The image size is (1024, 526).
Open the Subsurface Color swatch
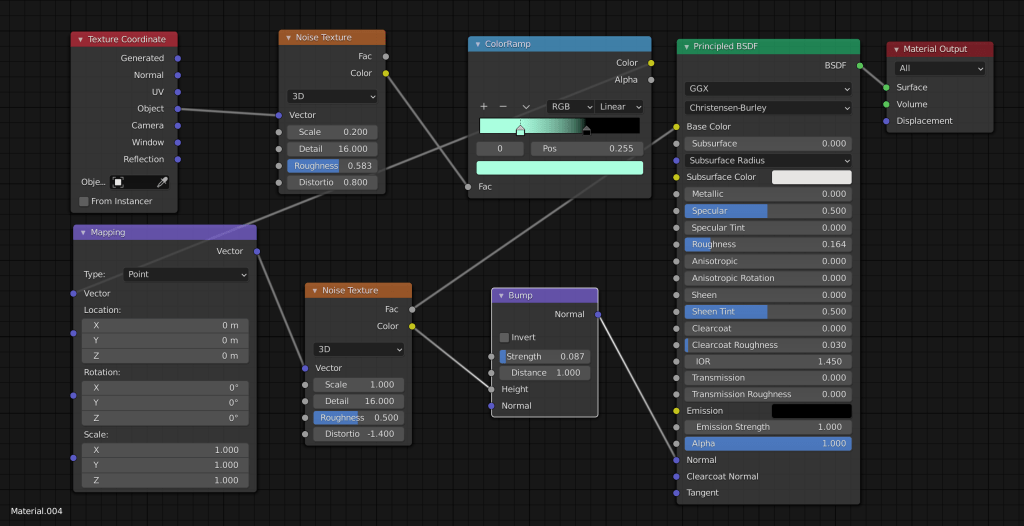tap(811, 177)
